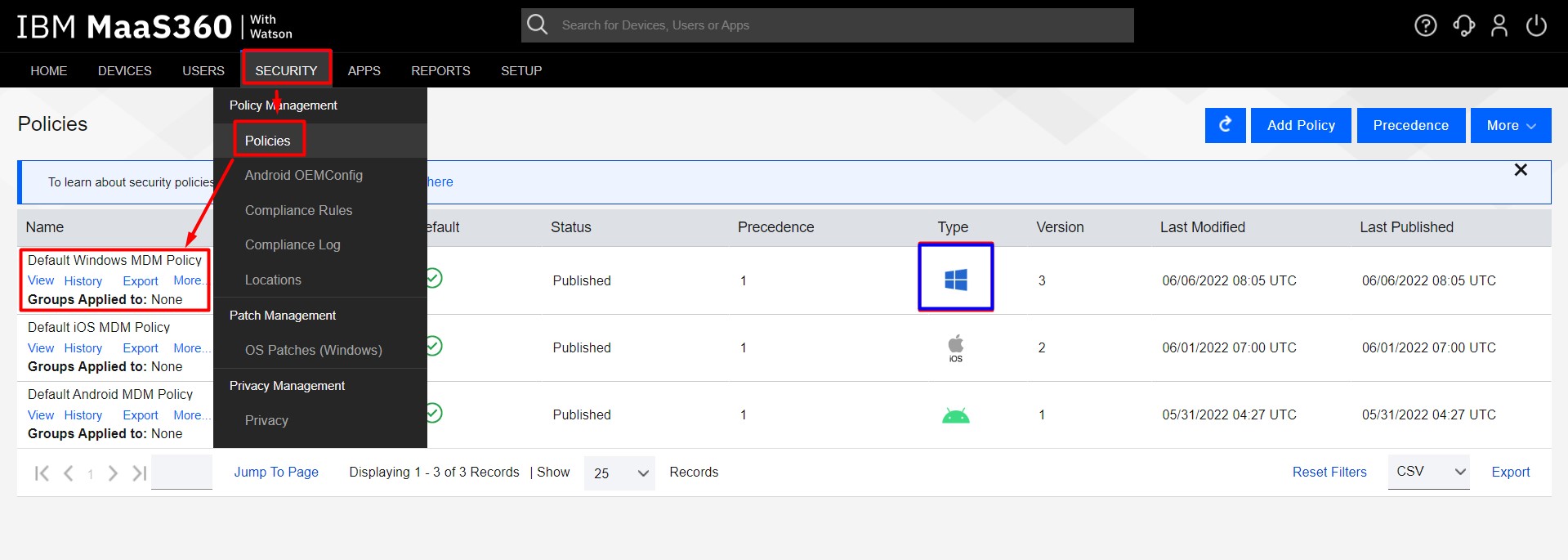Viewport: 1568px width, 560px height.
Task: Click the Jump To Page link
Action: pyautogui.click(x=276, y=472)
